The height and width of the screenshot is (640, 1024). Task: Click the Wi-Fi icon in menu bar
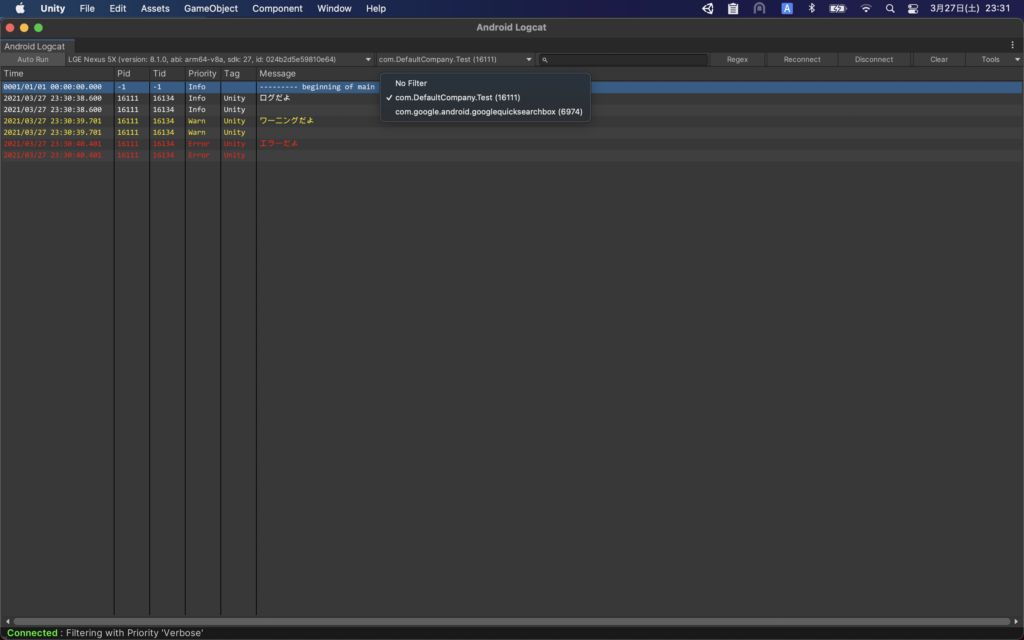click(x=866, y=8)
